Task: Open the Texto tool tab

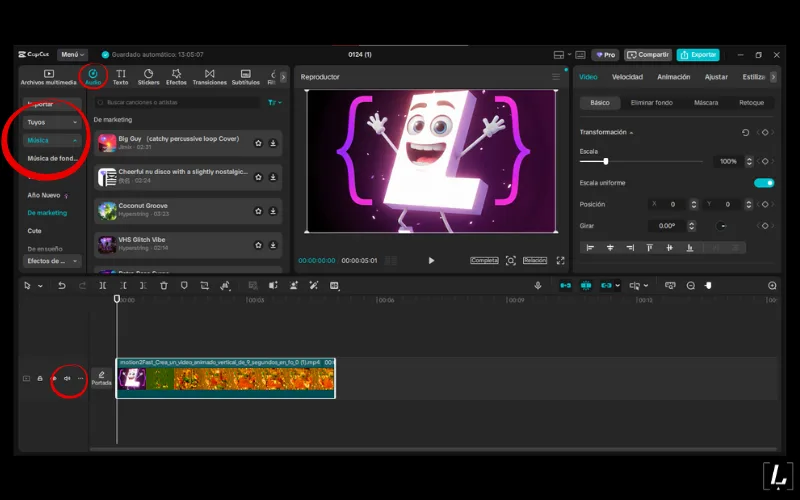Action: (x=120, y=76)
